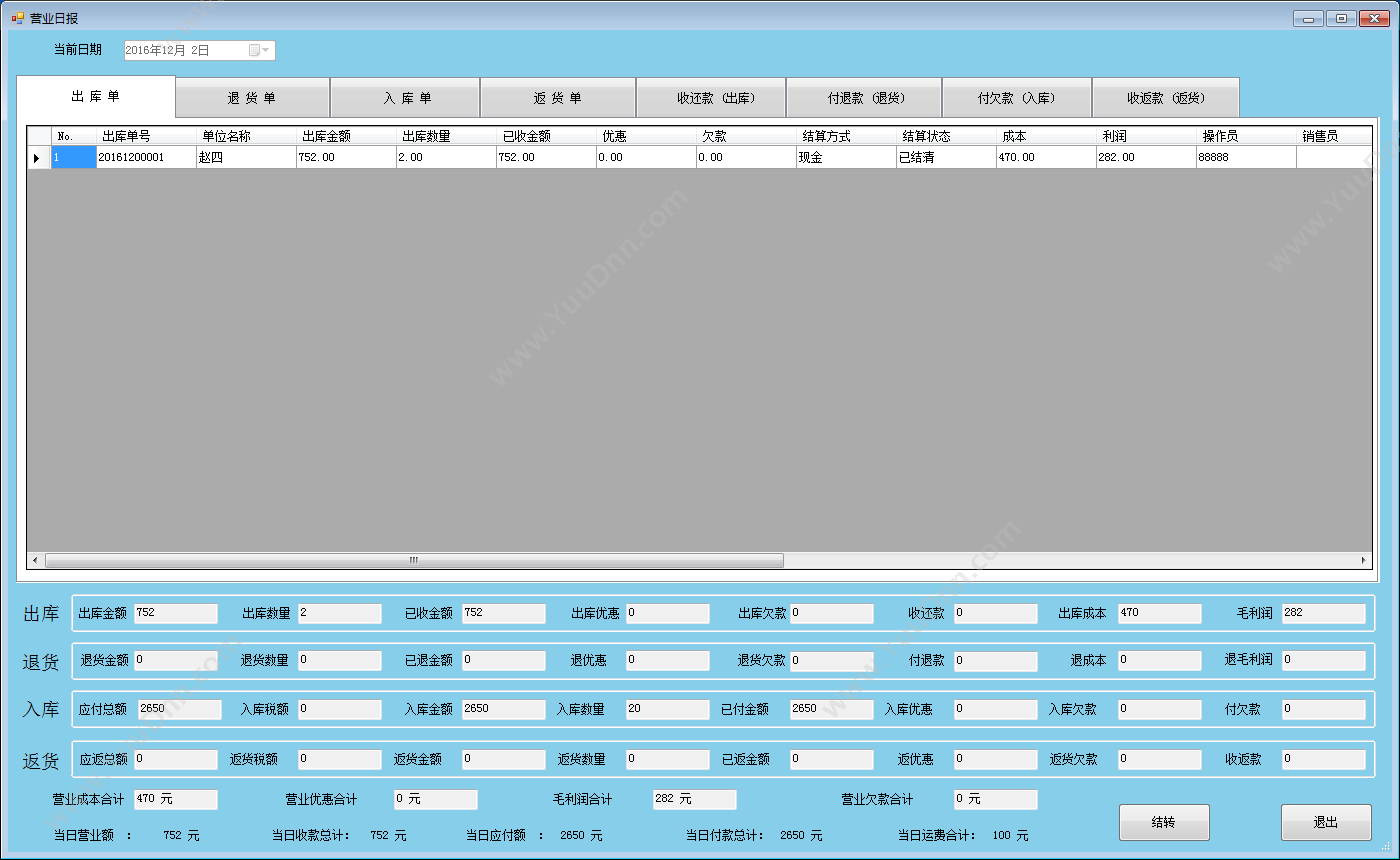
Task: Click the 退货金额 field
Action: click(175, 660)
